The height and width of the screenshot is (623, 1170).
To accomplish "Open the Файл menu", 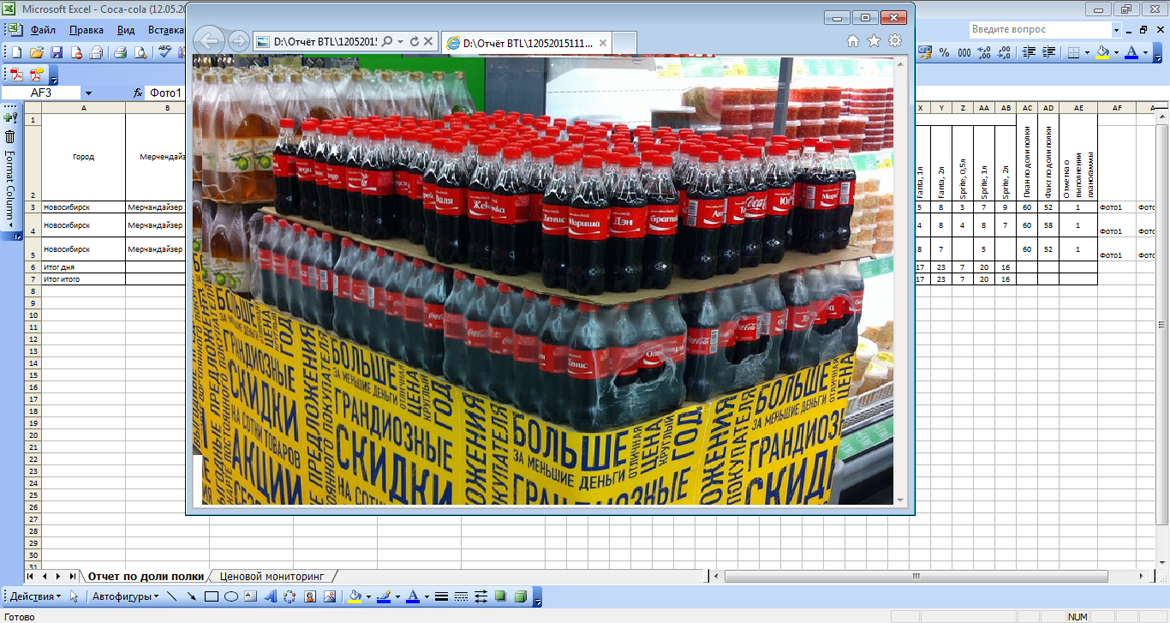I will pyautogui.click(x=41, y=30).
